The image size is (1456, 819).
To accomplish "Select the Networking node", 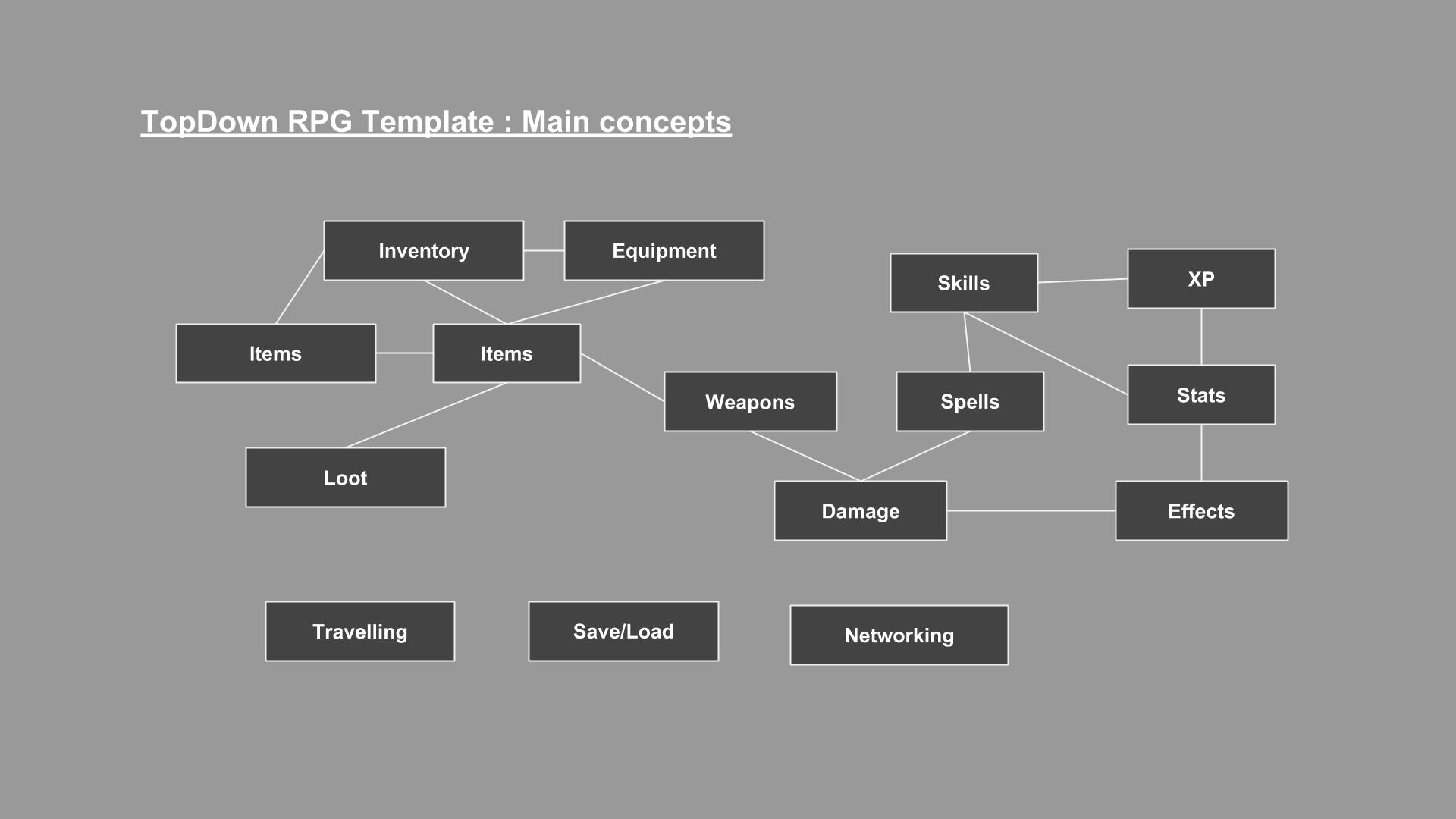I will click(898, 634).
